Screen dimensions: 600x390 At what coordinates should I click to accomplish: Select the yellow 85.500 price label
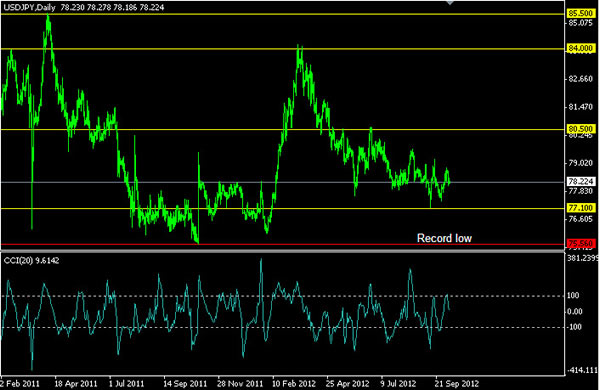(x=580, y=13)
